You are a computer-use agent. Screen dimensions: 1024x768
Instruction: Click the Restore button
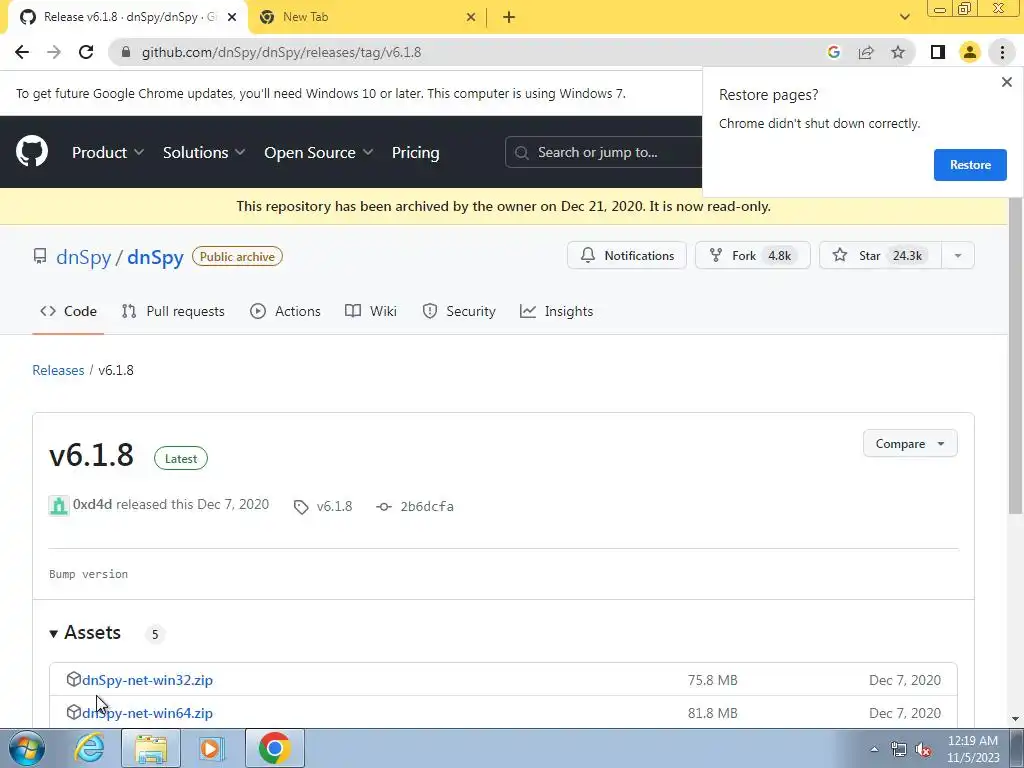click(x=970, y=165)
